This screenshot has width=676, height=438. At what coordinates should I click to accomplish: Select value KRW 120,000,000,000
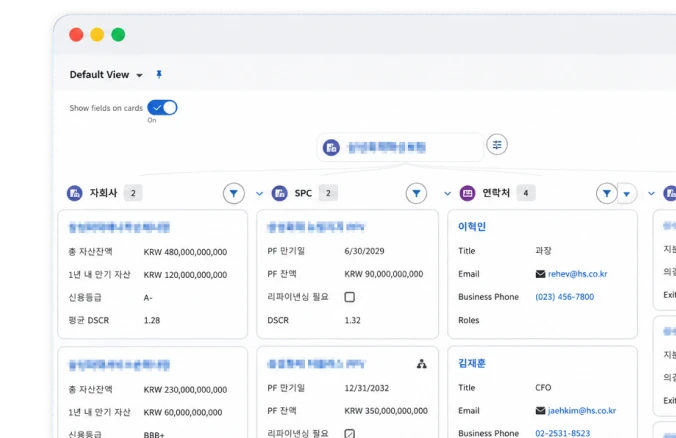click(x=185, y=275)
